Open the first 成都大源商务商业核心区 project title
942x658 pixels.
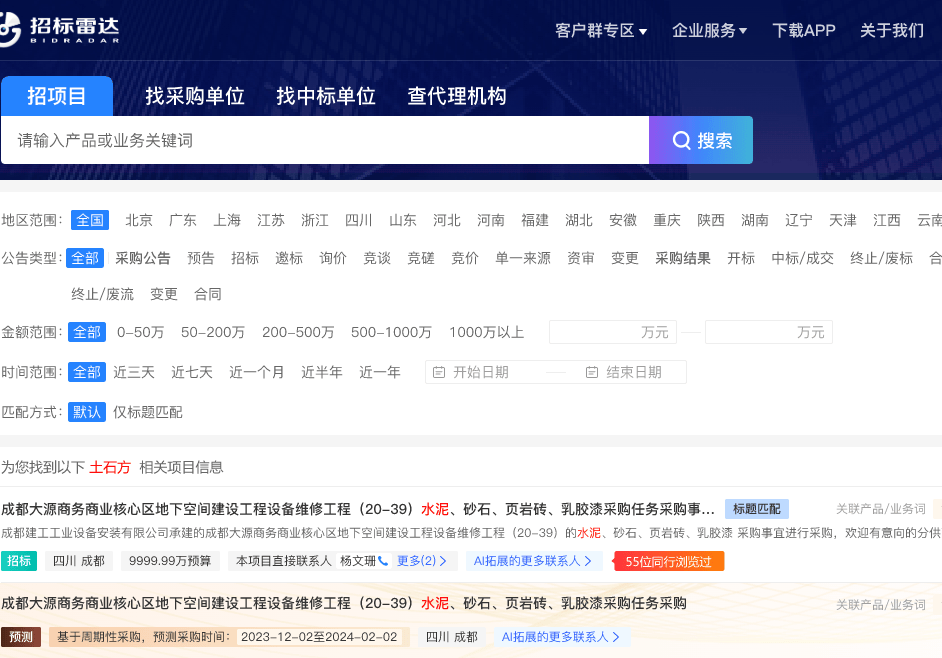pyautogui.click(x=358, y=510)
